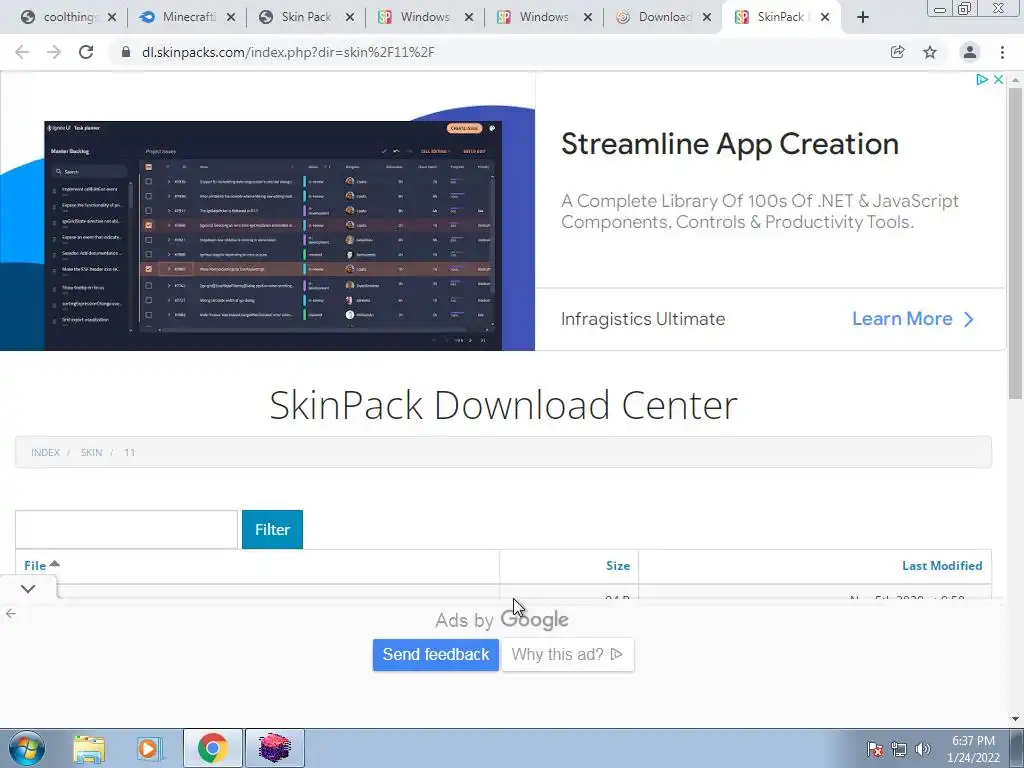The width and height of the screenshot is (1024, 768).
Task: Sort the list by File column
Action: coord(35,566)
